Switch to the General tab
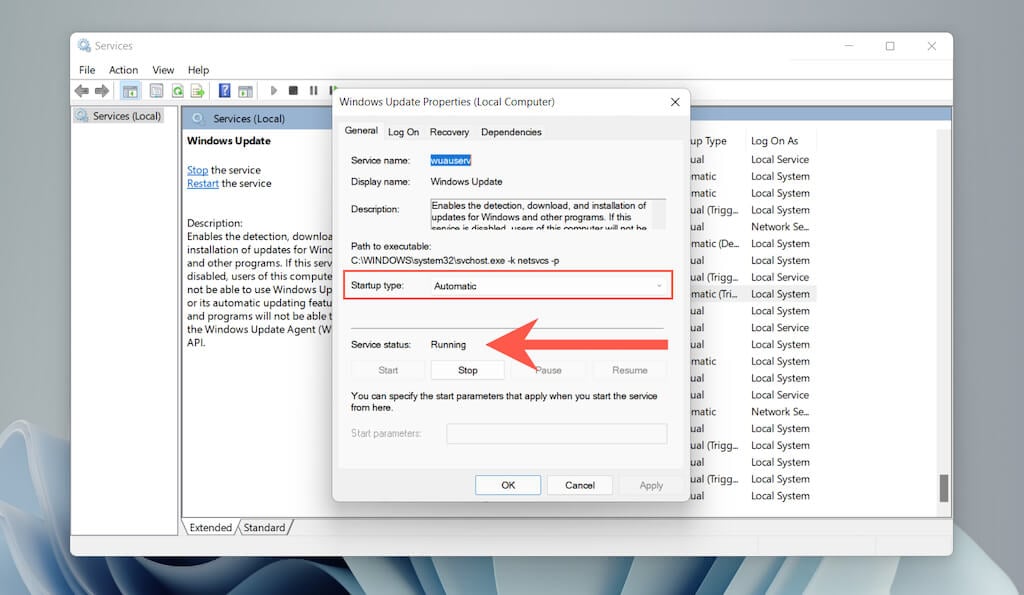Screen dimensions: 1024x595 click(x=361, y=131)
